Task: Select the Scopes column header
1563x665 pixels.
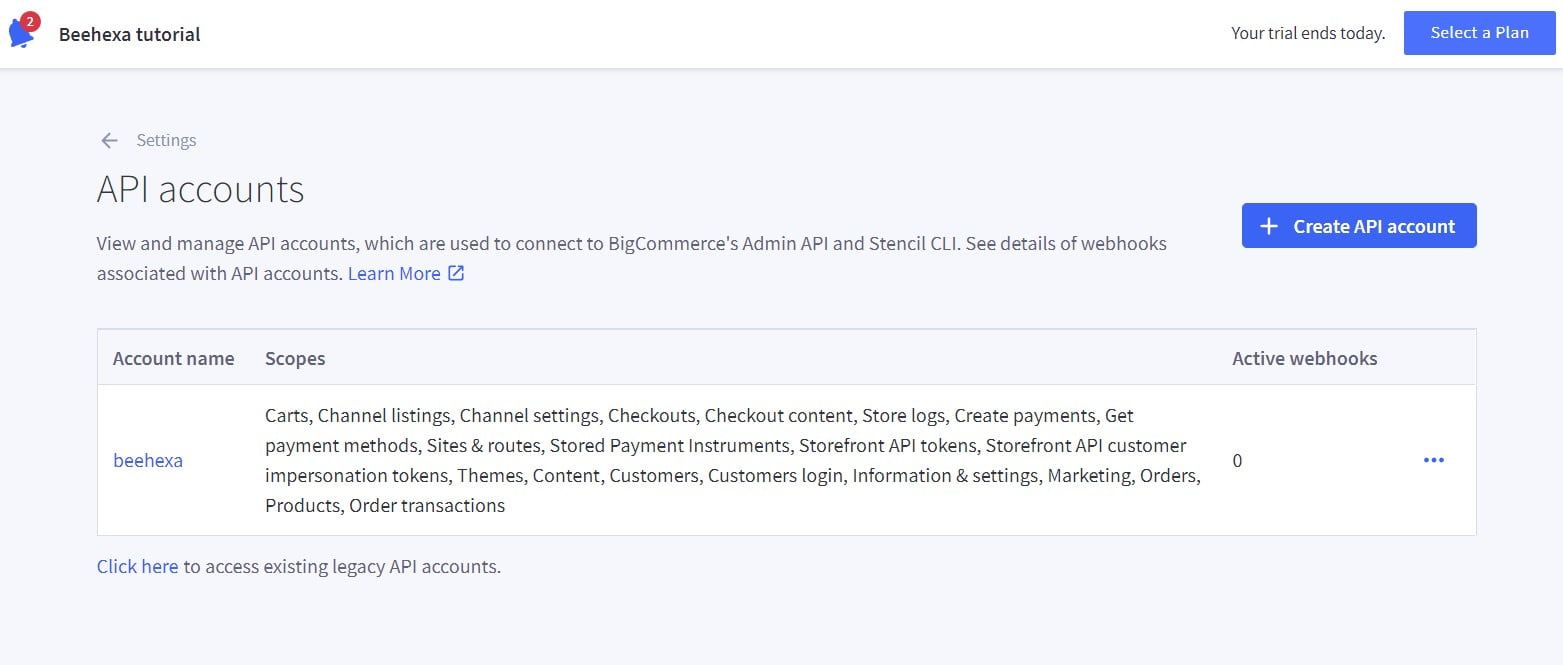Action: coord(295,357)
